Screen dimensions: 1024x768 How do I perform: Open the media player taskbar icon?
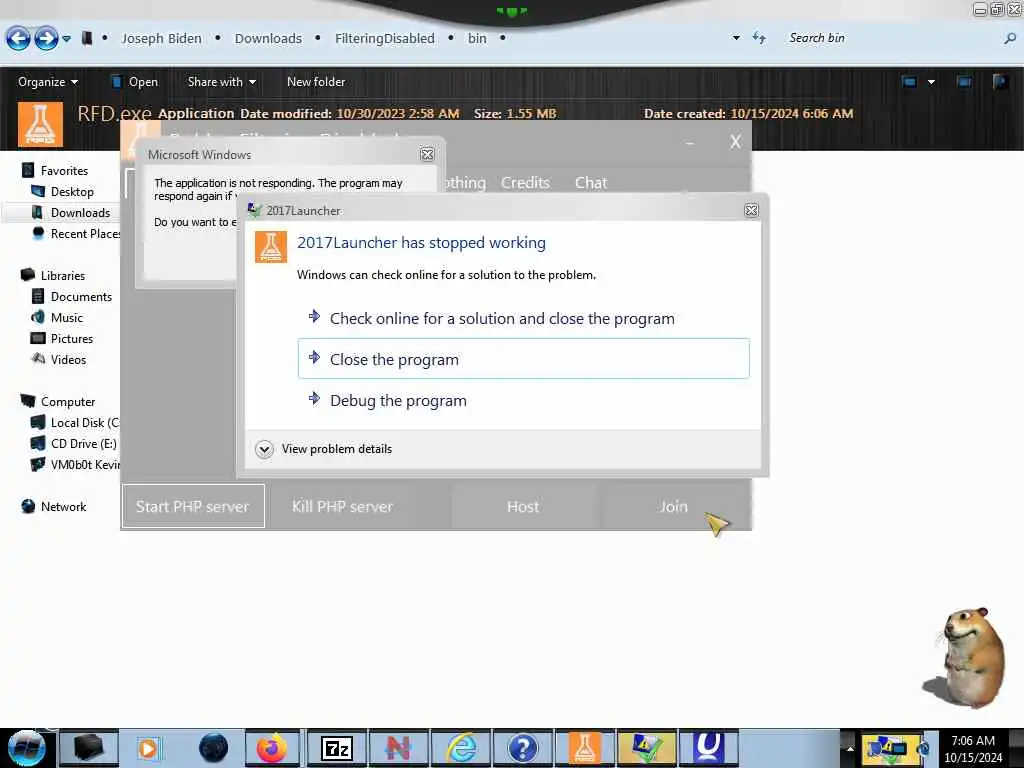[148, 748]
